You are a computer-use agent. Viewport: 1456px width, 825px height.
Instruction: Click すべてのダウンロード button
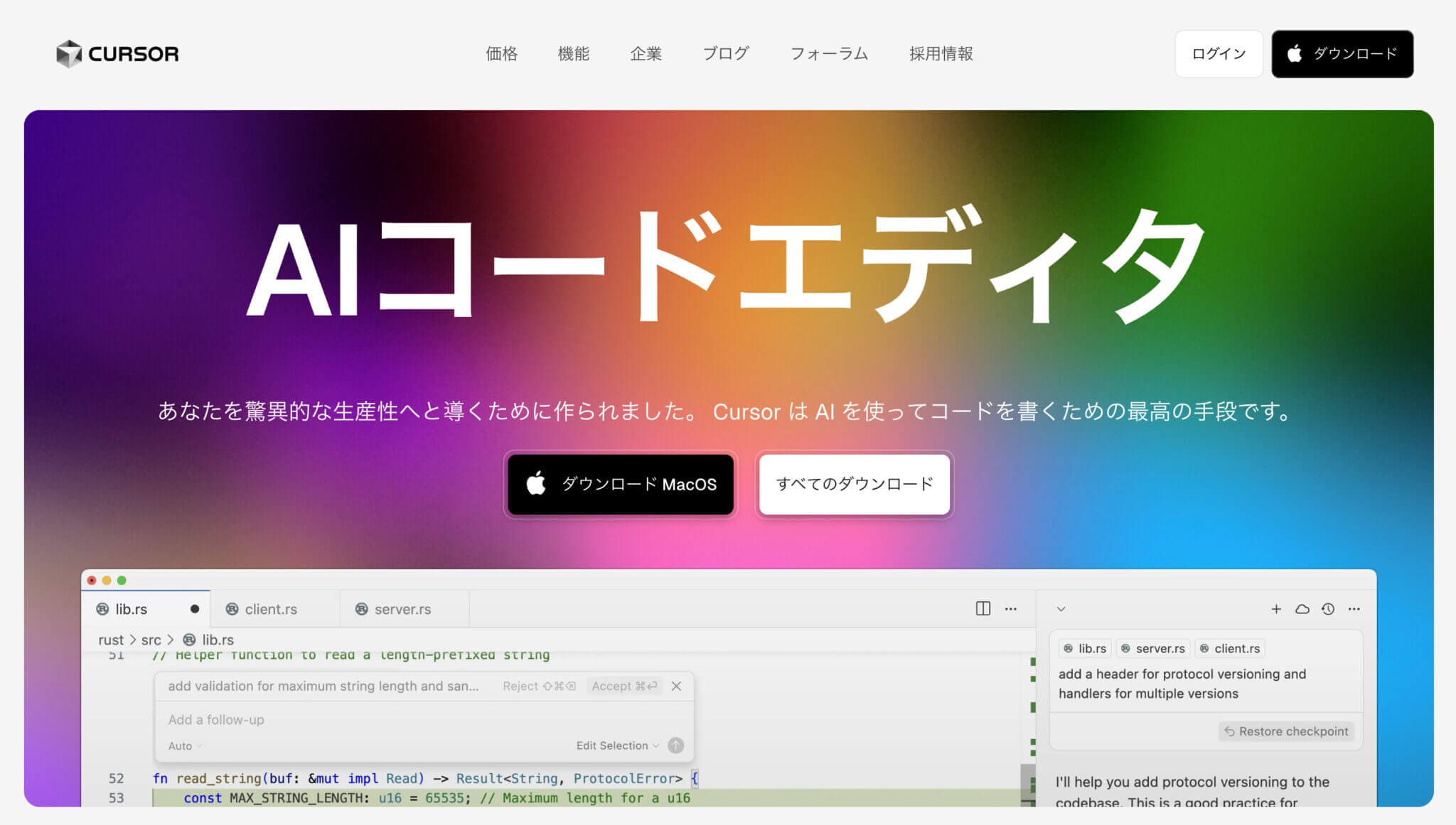pos(854,484)
